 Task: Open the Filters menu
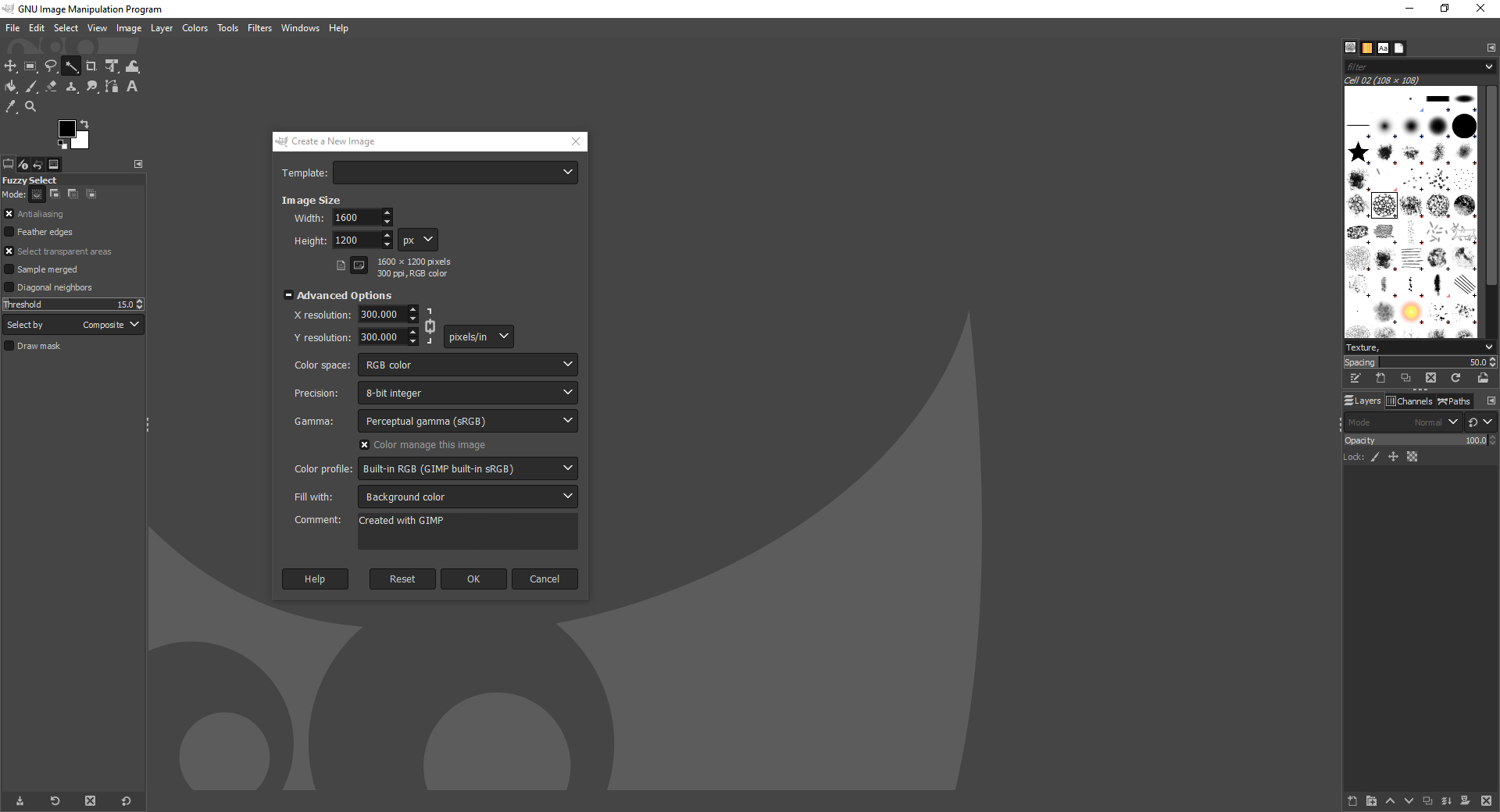259,28
